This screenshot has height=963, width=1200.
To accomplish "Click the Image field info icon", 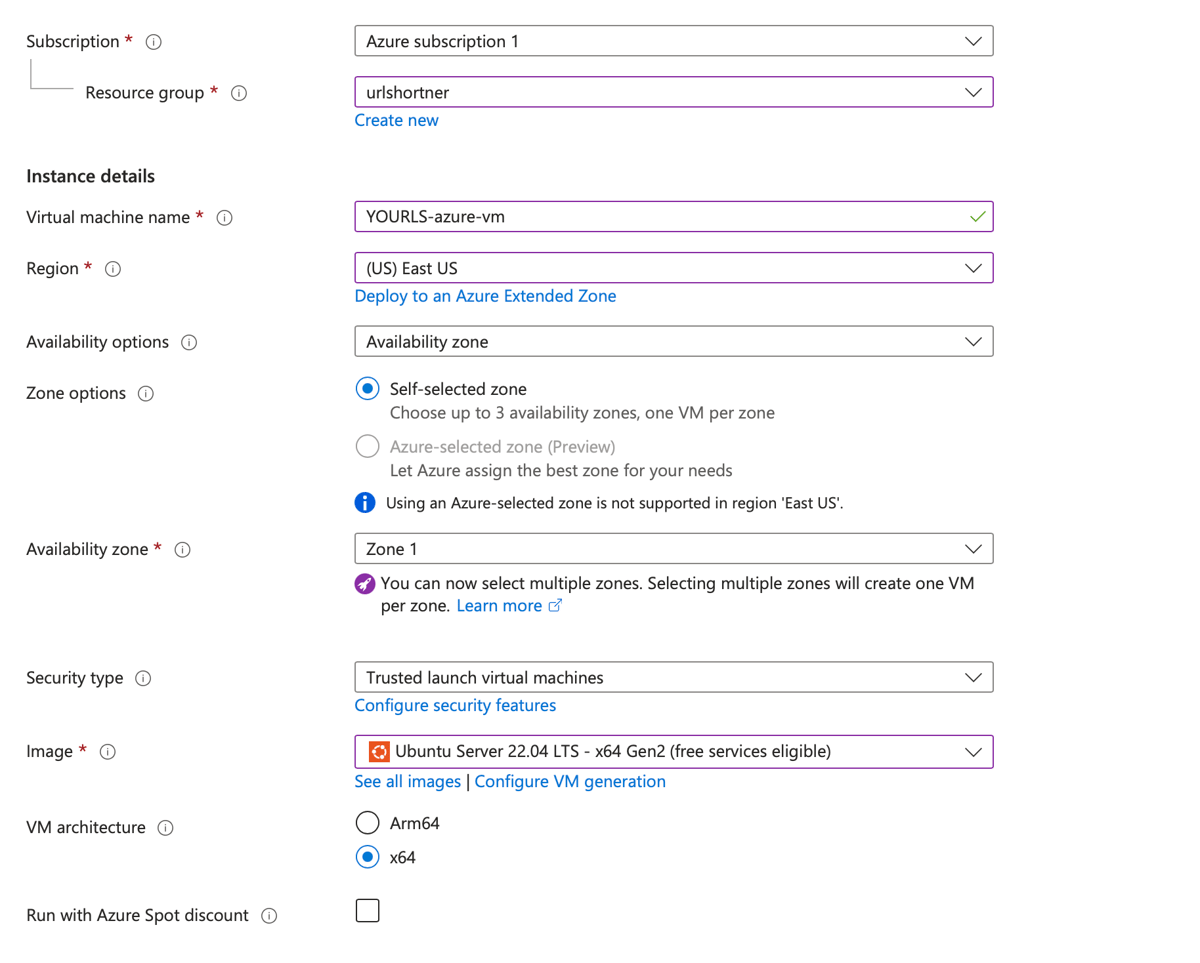I will (108, 752).
